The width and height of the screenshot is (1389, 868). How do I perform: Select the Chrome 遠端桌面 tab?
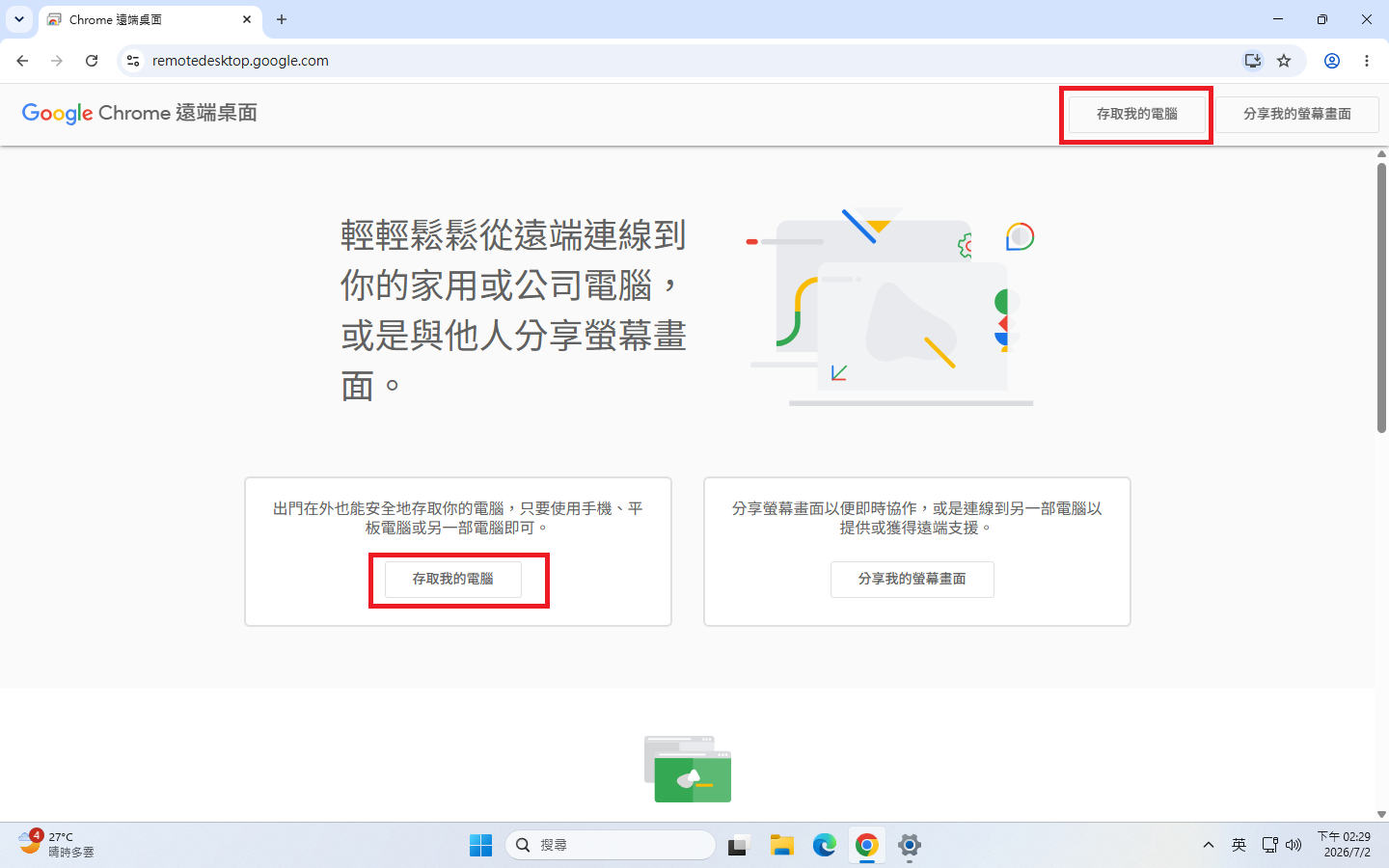pyautogui.click(x=150, y=20)
